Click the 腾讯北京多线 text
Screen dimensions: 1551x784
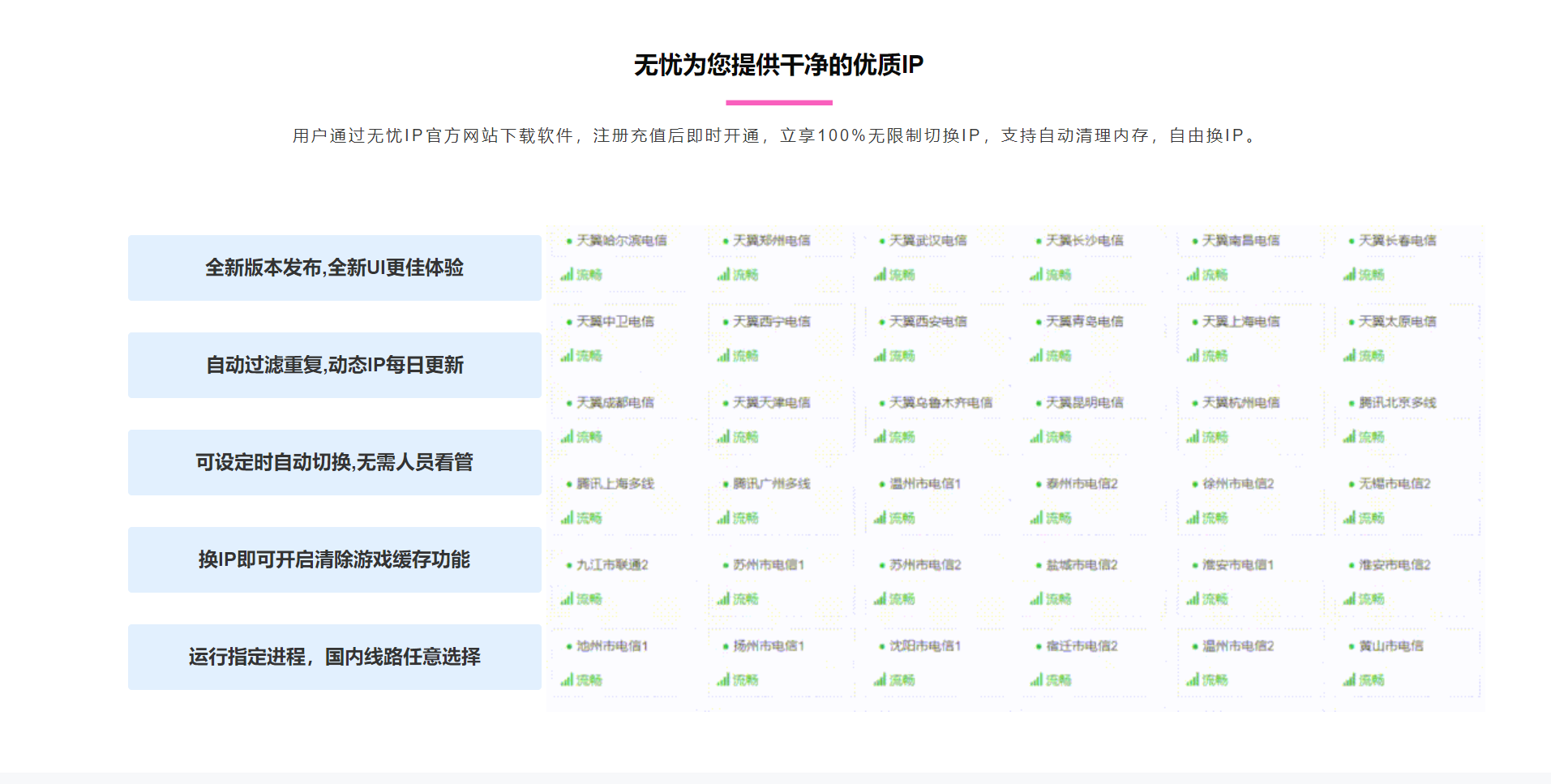pyautogui.click(x=1398, y=403)
